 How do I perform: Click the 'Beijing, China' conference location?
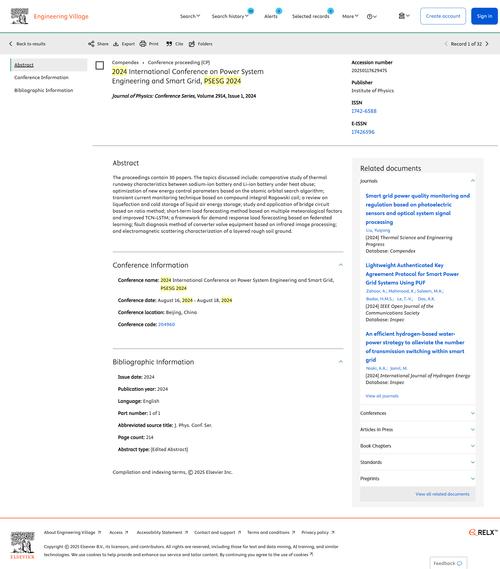click(x=181, y=312)
